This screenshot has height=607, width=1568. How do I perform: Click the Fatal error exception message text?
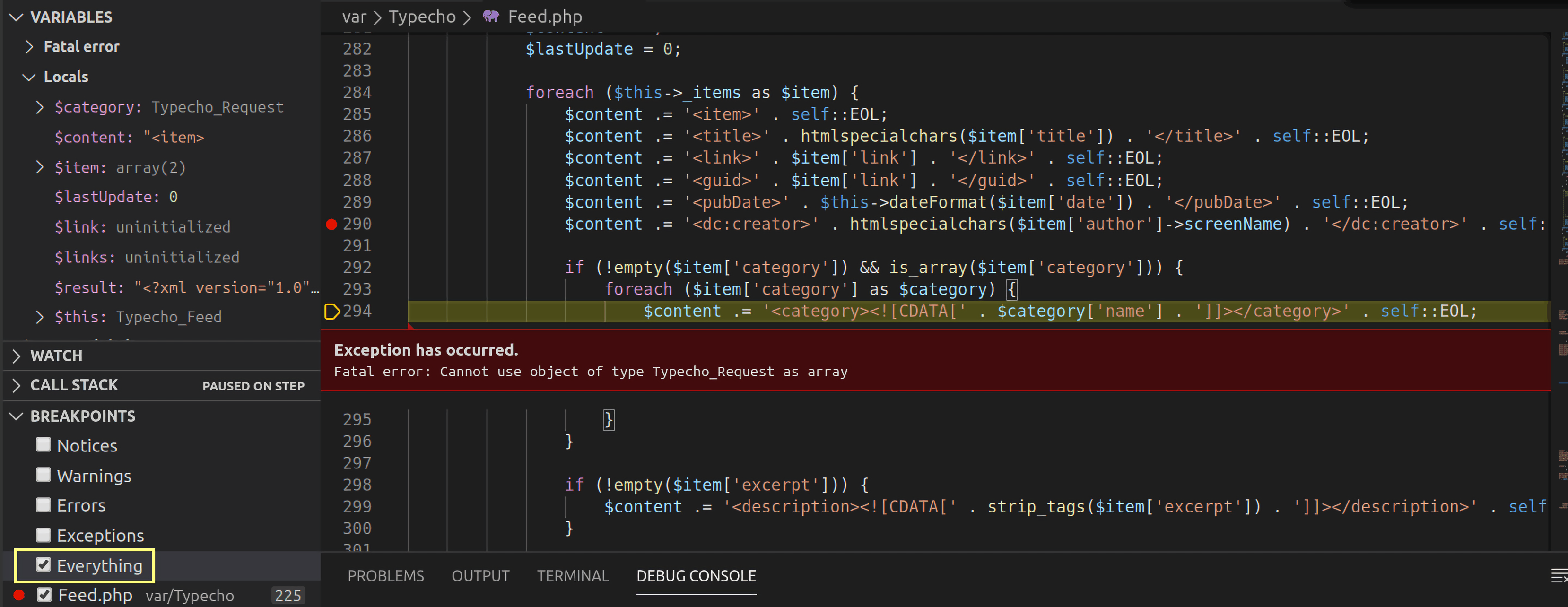[591, 372]
